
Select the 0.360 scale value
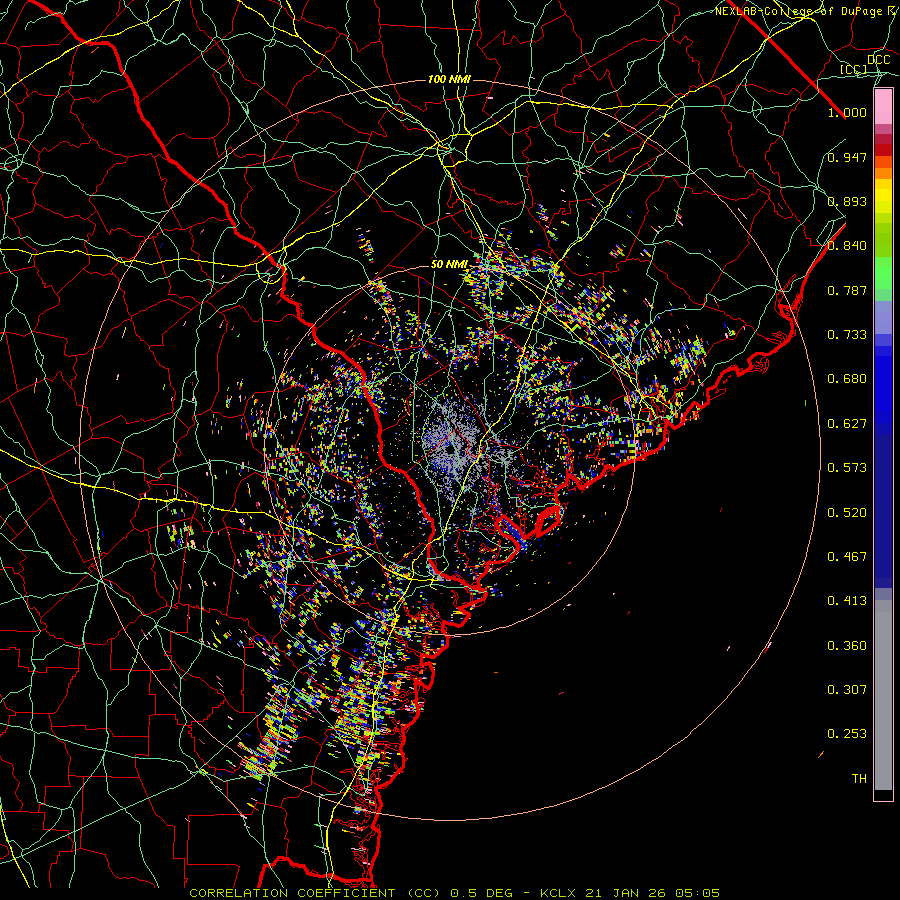[847, 646]
